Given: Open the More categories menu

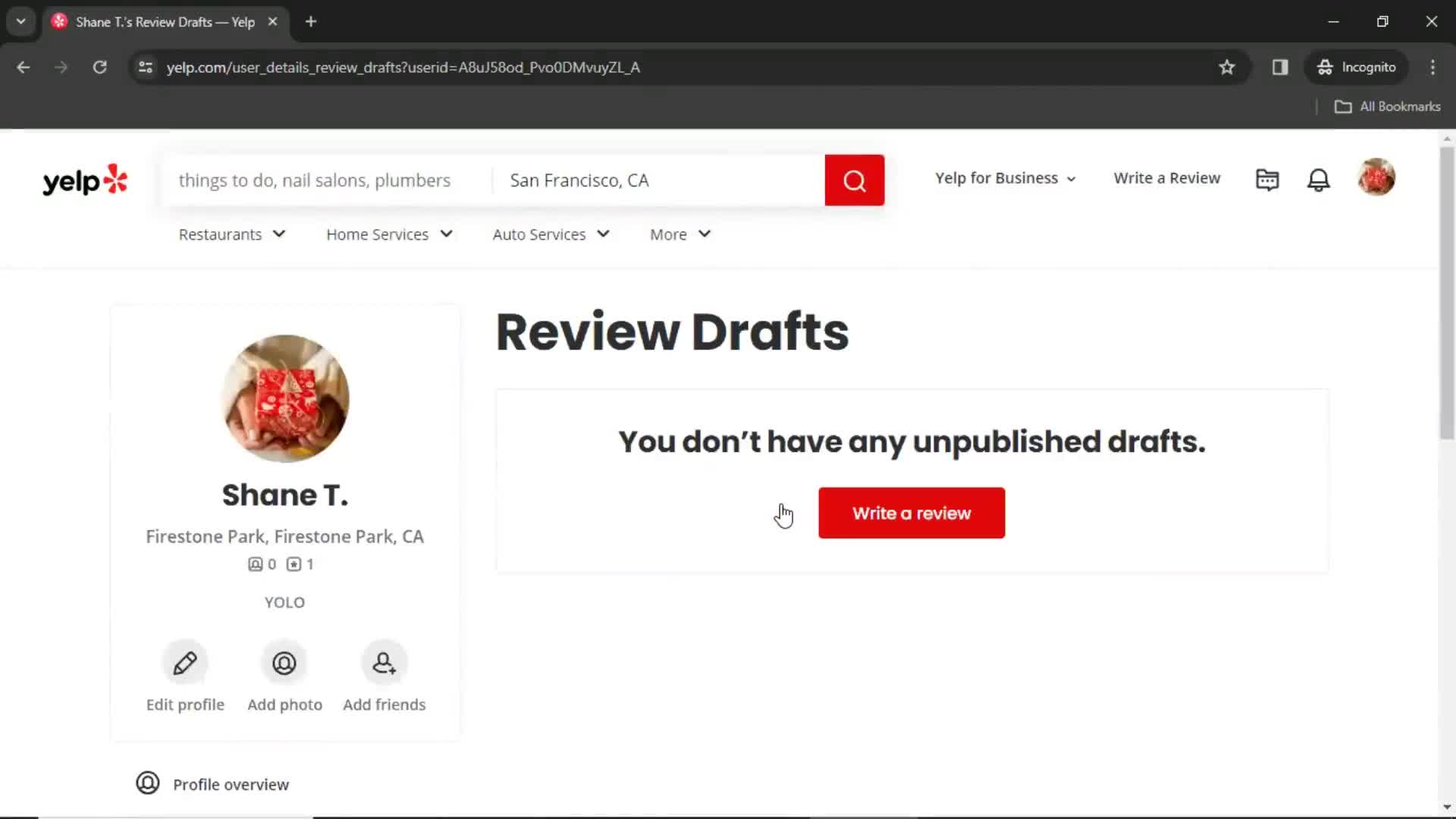Looking at the screenshot, I should pyautogui.click(x=680, y=234).
